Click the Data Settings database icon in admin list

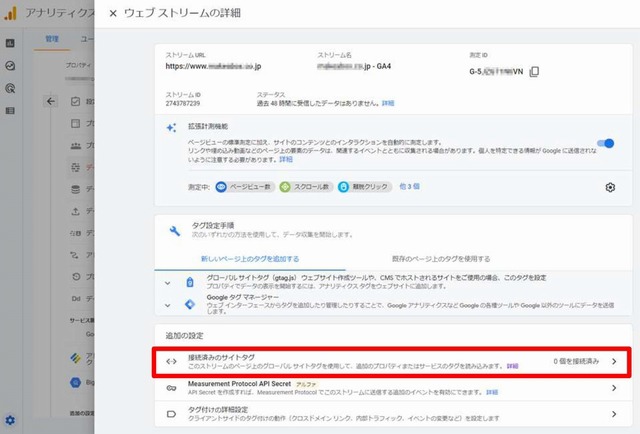click(76, 189)
